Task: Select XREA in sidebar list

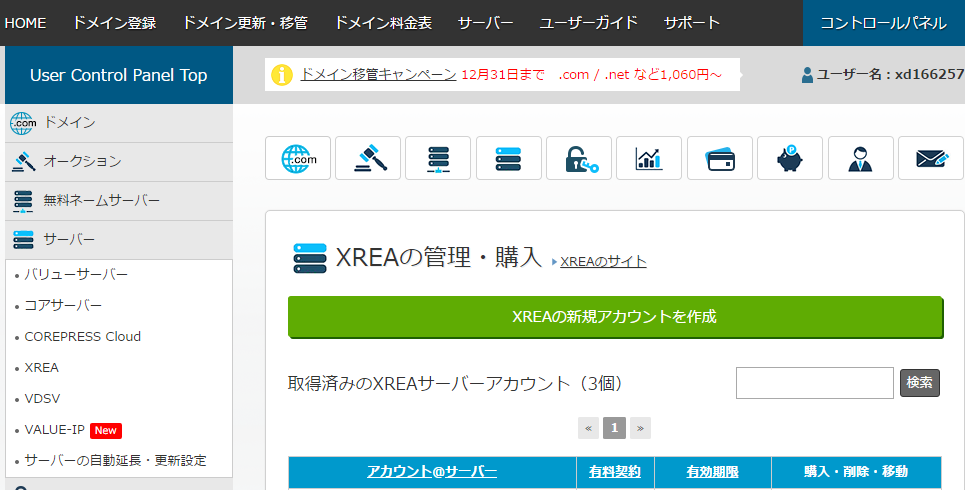Action: (x=41, y=368)
